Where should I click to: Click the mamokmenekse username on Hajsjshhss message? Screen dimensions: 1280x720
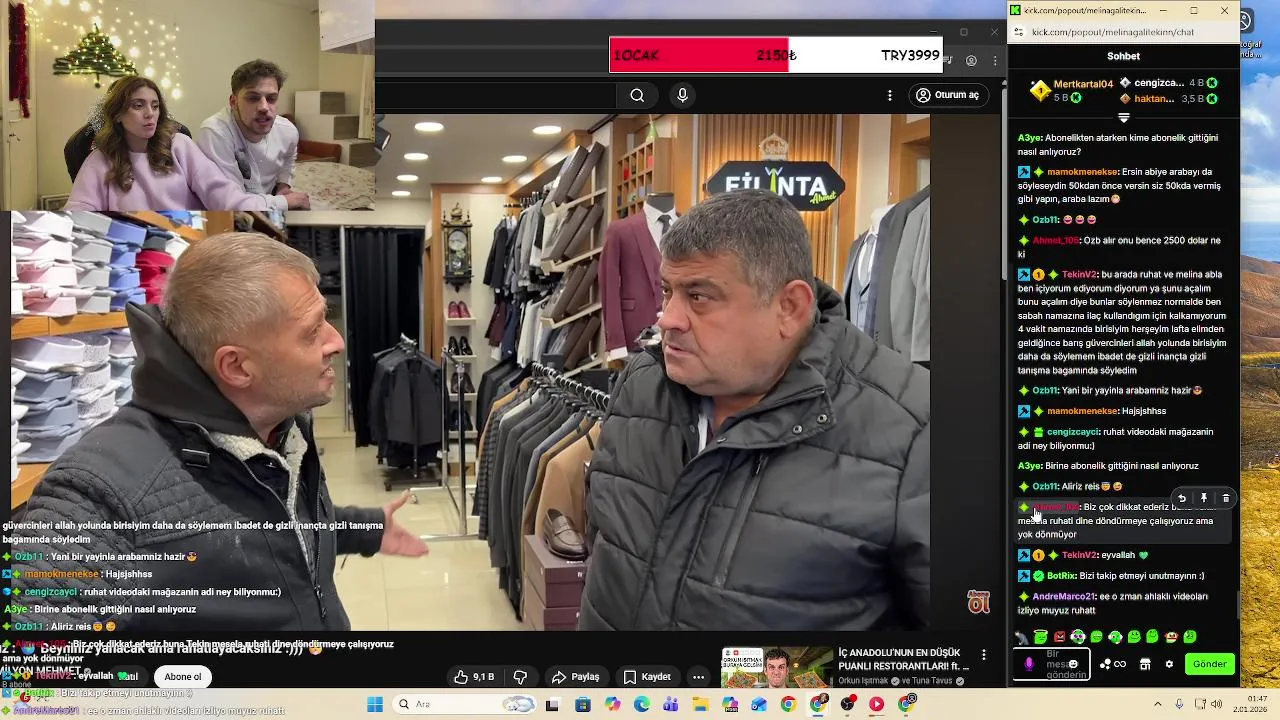(x=1082, y=411)
